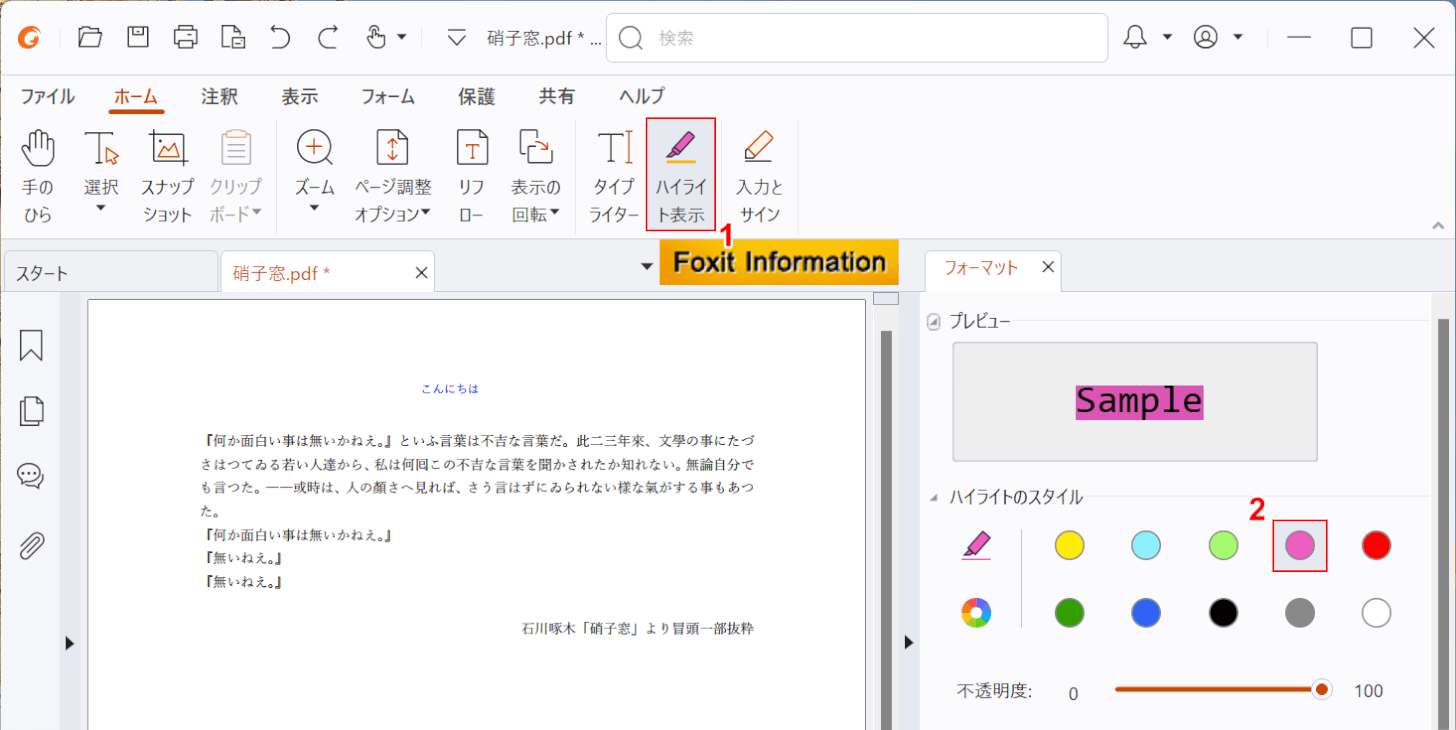This screenshot has width=1456, height=730.
Task: Close the フォーマット panel tab
Action: (x=1048, y=267)
